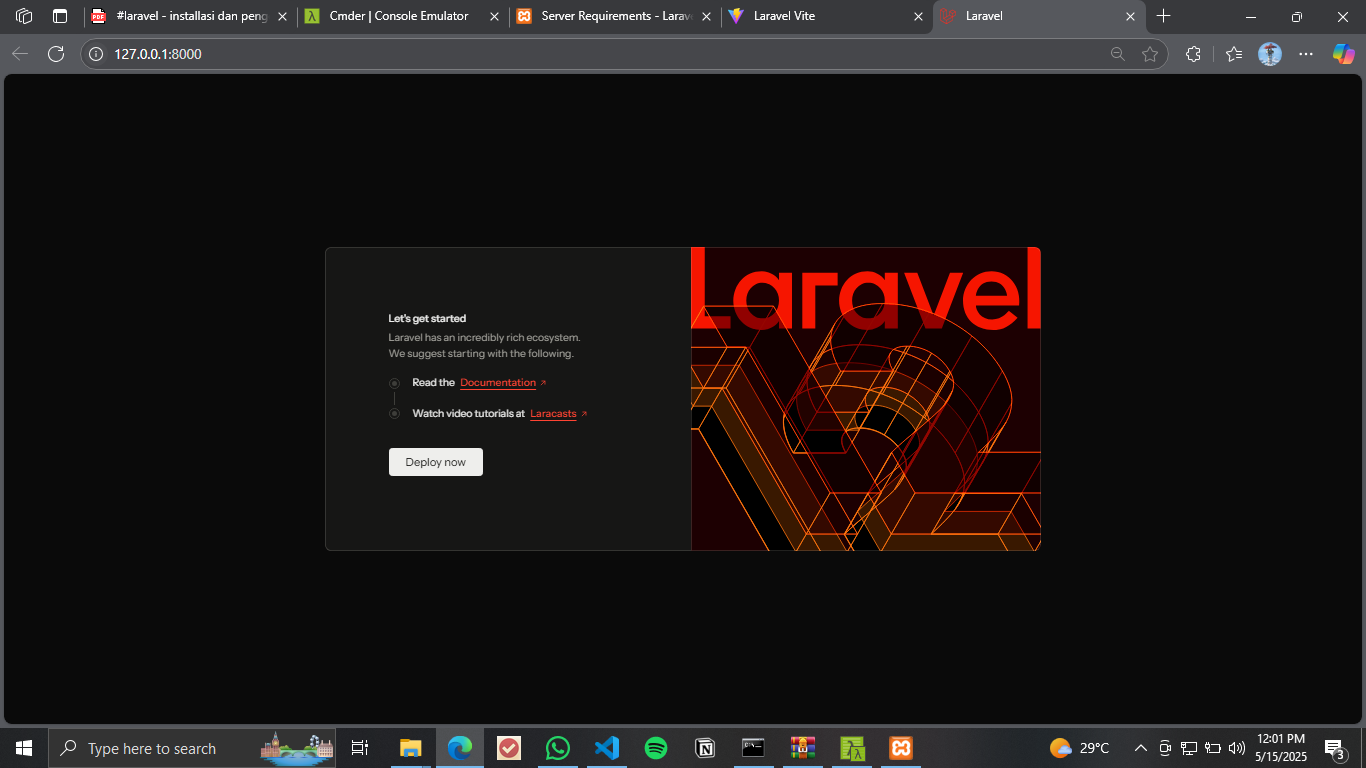Open the Laracasts link
Viewport: 1366px width, 768px height.
coord(553,414)
